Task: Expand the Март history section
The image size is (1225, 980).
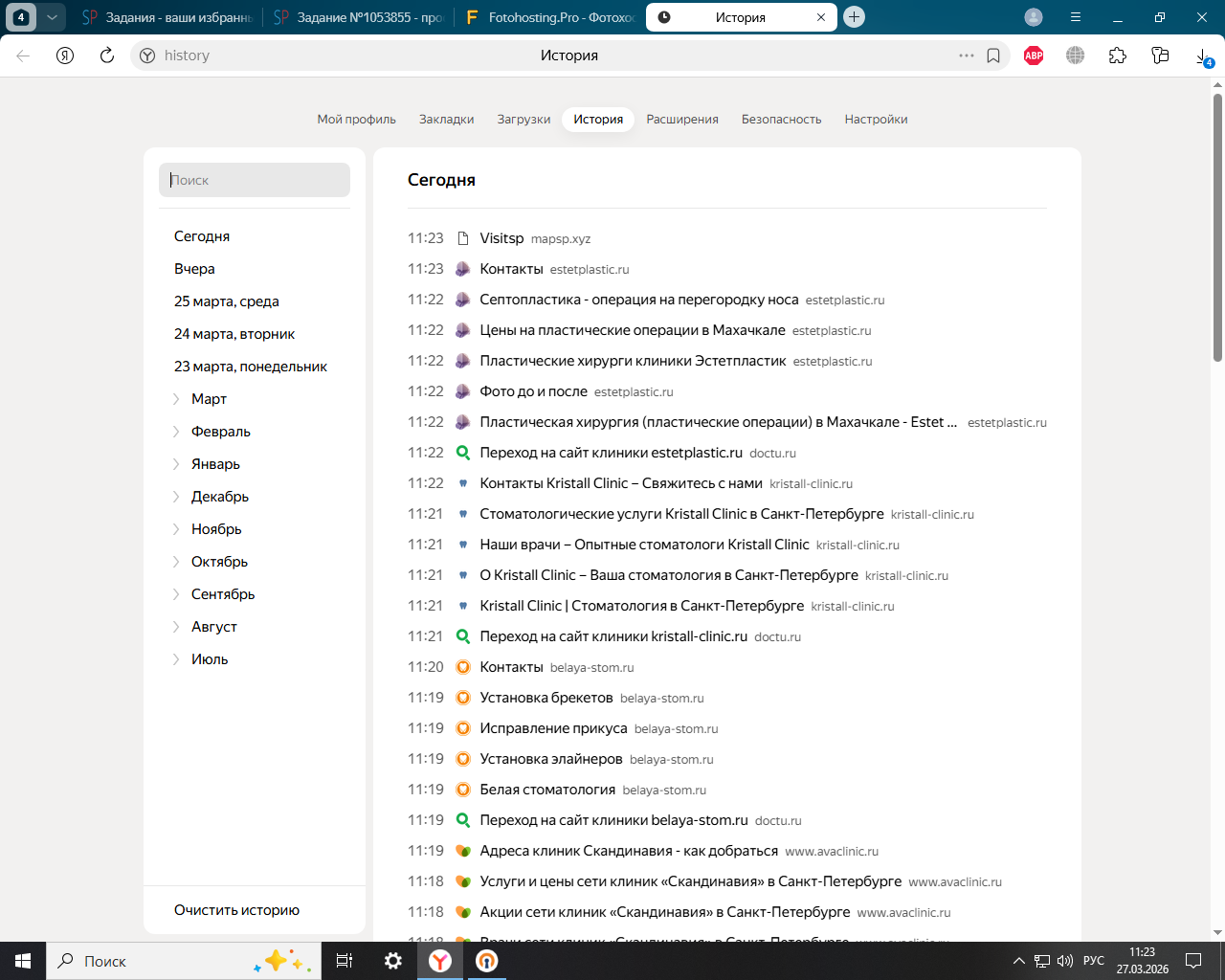Action: (x=176, y=399)
